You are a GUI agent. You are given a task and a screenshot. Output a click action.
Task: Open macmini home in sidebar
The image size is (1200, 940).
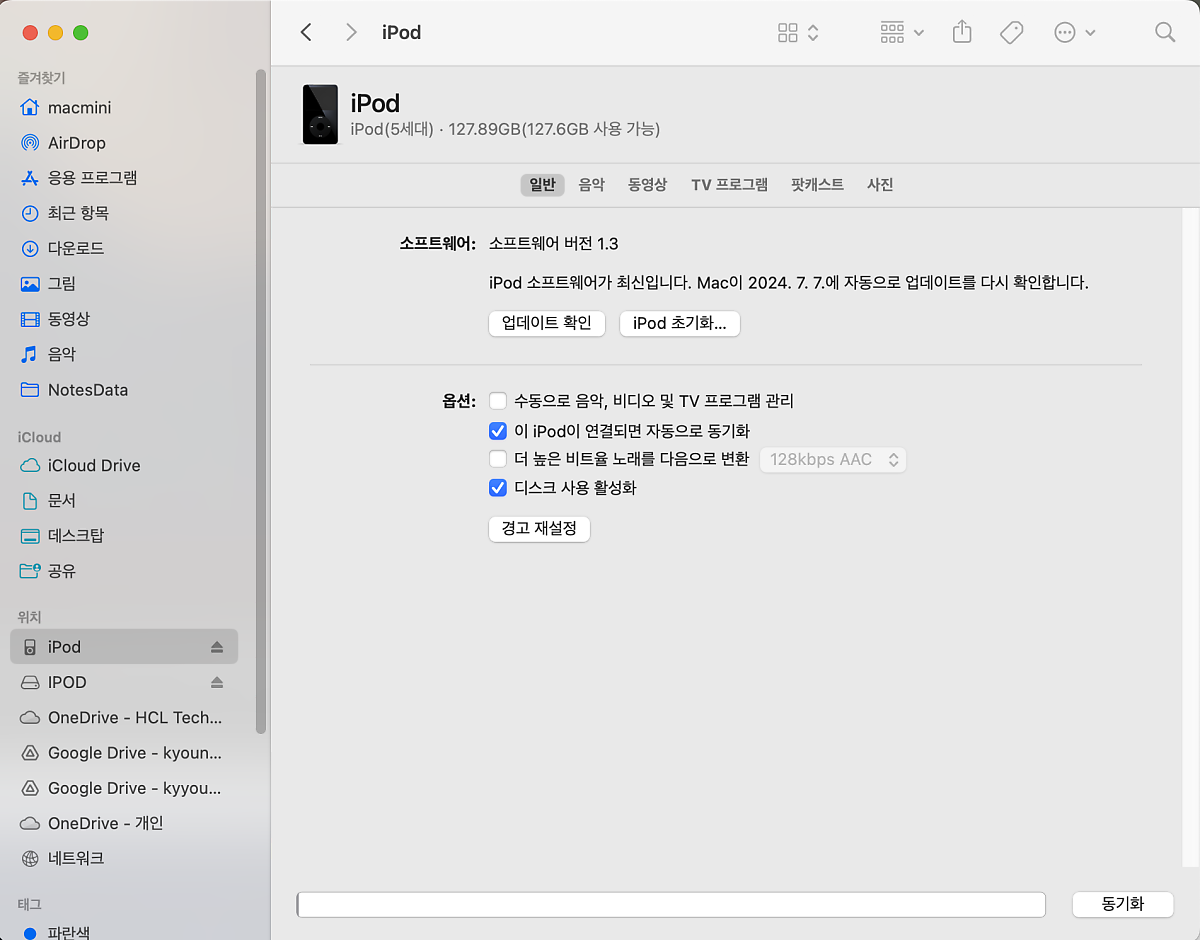124,108
